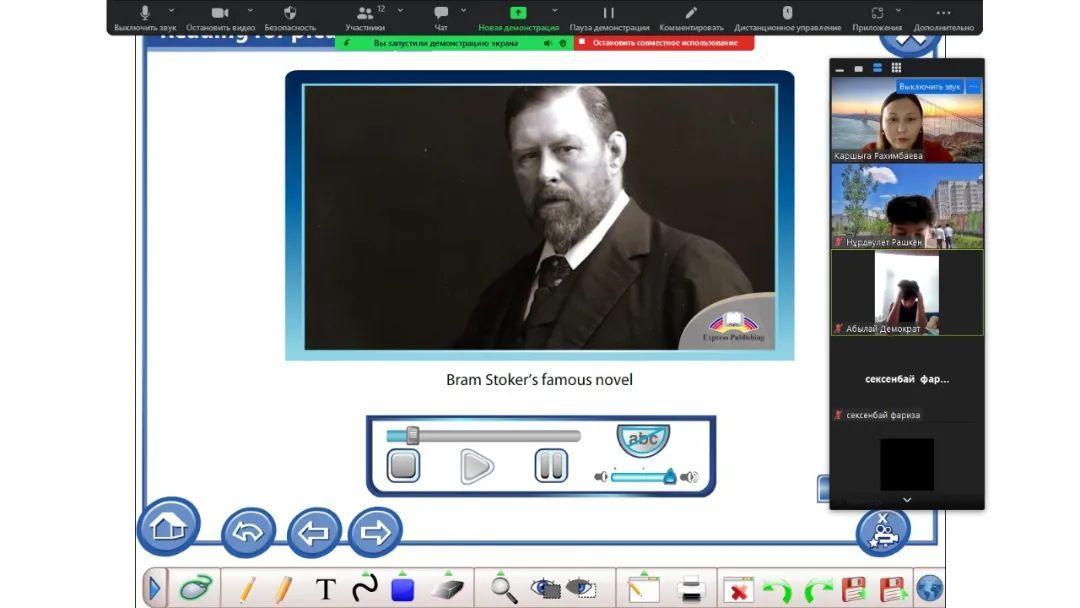Expand participants options arrow
Image resolution: width=1080 pixels, height=608 pixels.
(400, 11)
